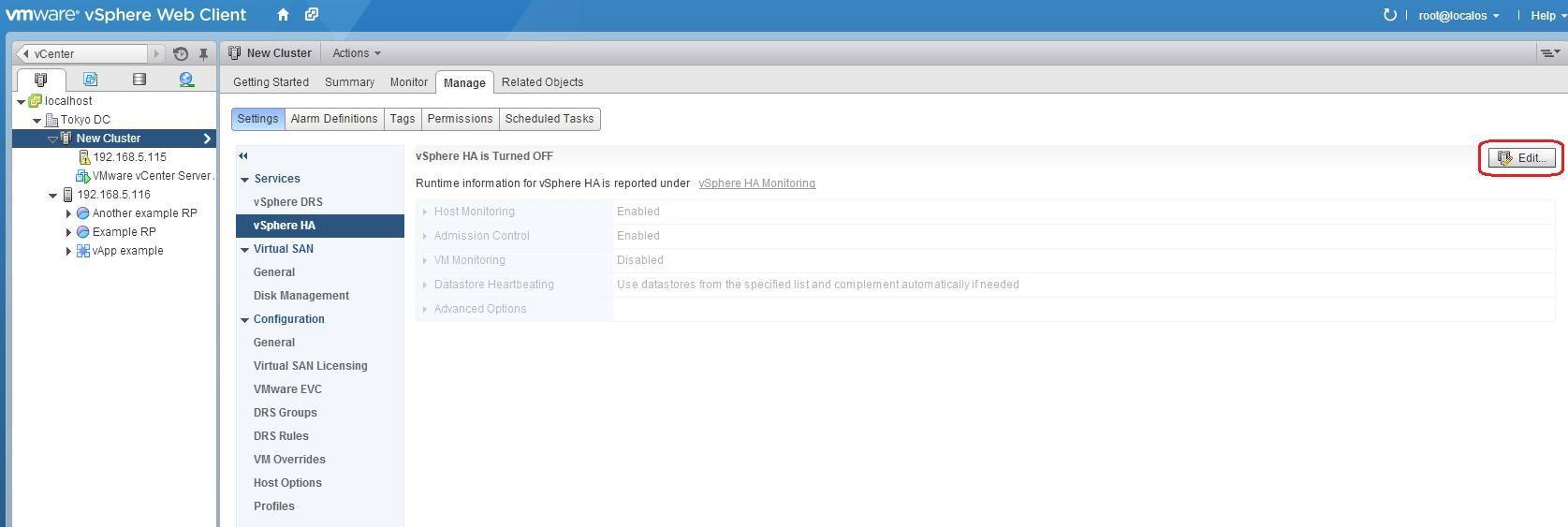
Task: Click the cluster icon in the title bar
Action: pos(235,53)
